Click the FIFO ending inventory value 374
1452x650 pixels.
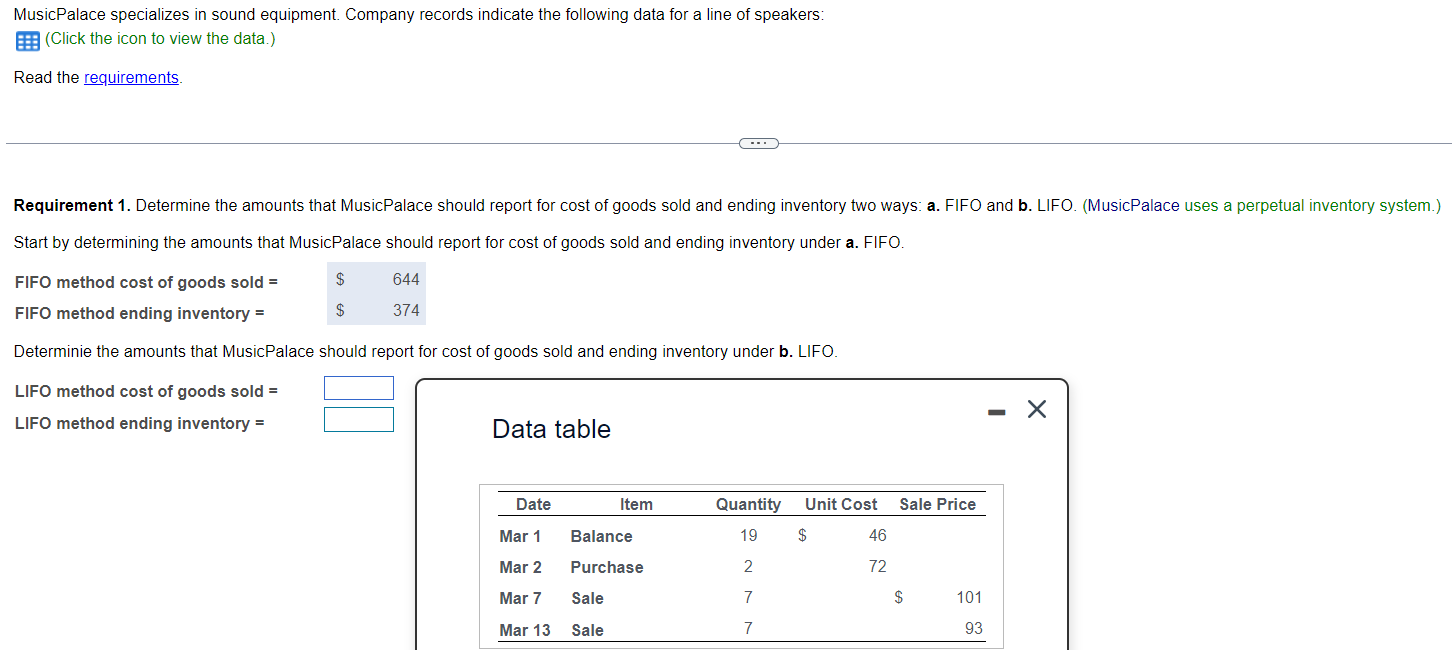(x=406, y=311)
